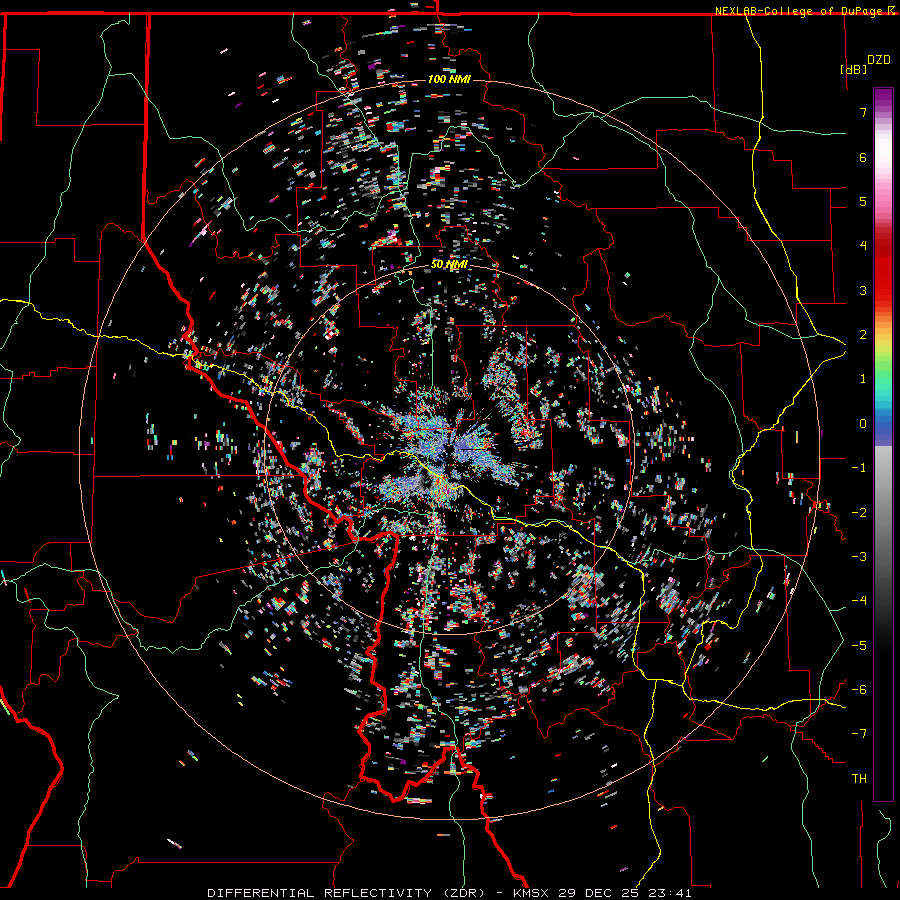Click the color scale at value 3
The width and height of the screenshot is (900, 900).
tap(883, 290)
